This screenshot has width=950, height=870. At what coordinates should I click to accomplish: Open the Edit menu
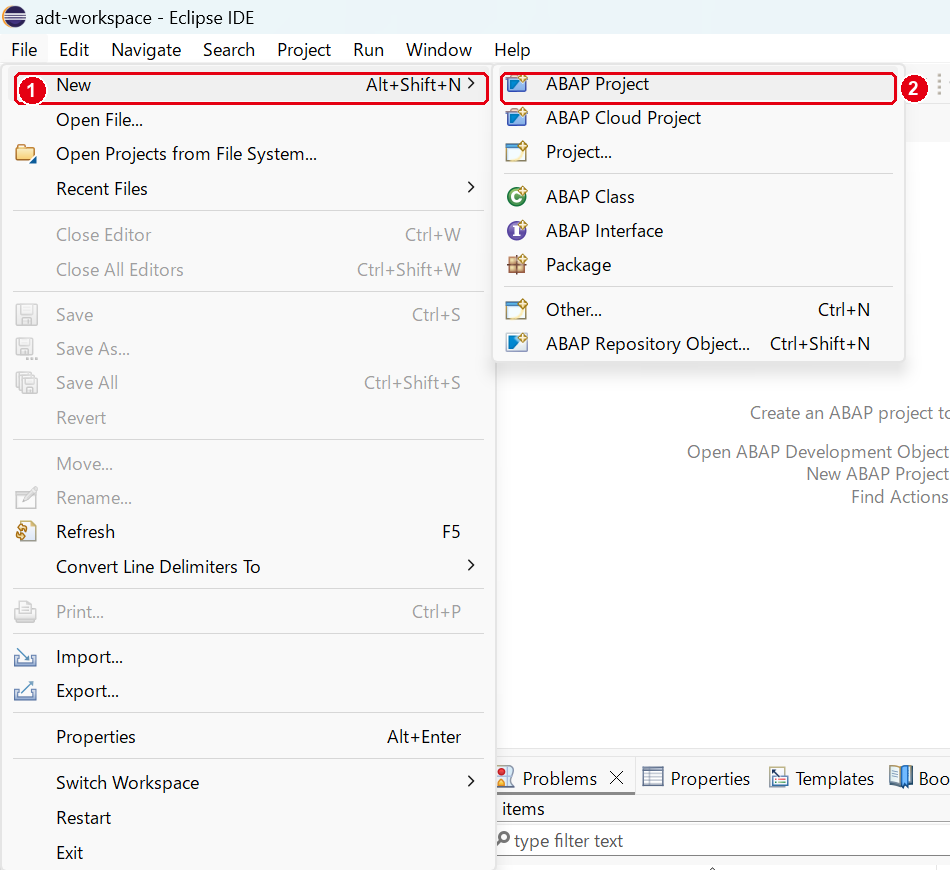pyautogui.click(x=74, y=50)
